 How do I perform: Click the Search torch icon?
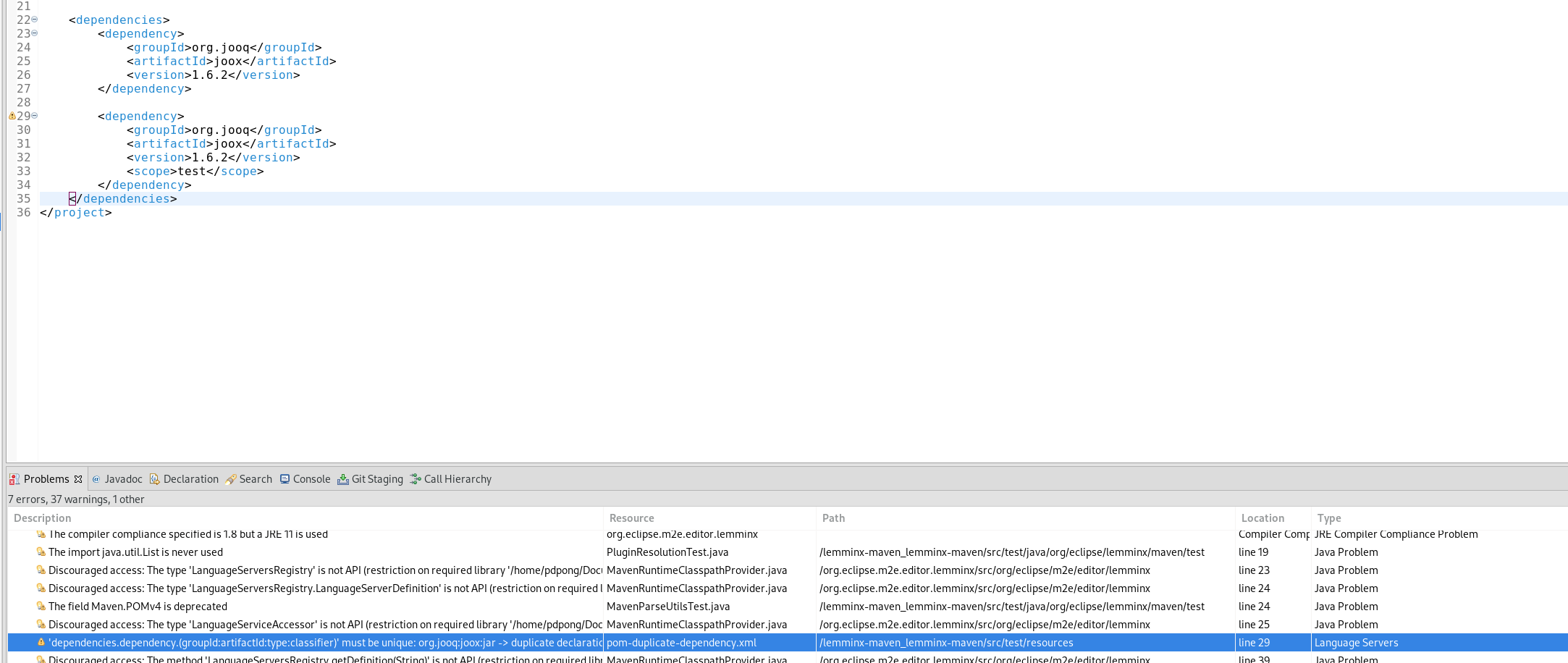click(x=232, y=478)
